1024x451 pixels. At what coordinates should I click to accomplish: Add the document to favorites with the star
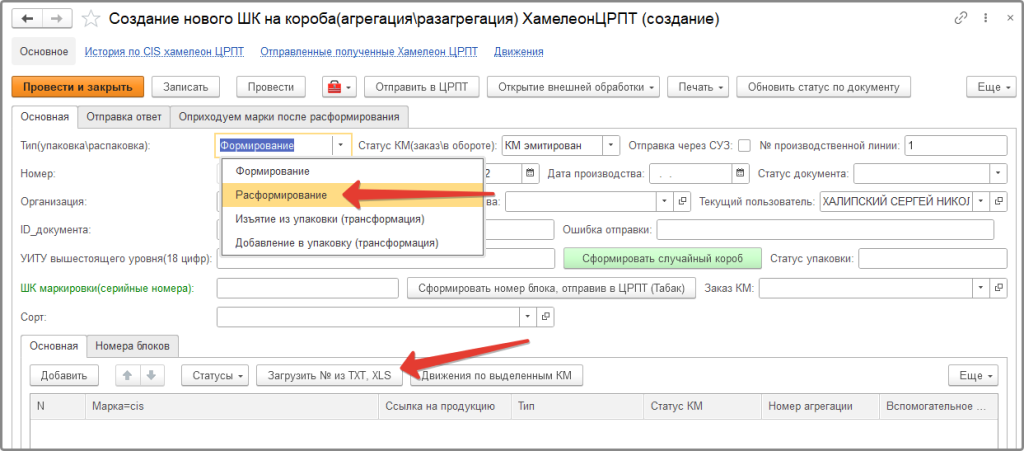(x=91, y=19)
